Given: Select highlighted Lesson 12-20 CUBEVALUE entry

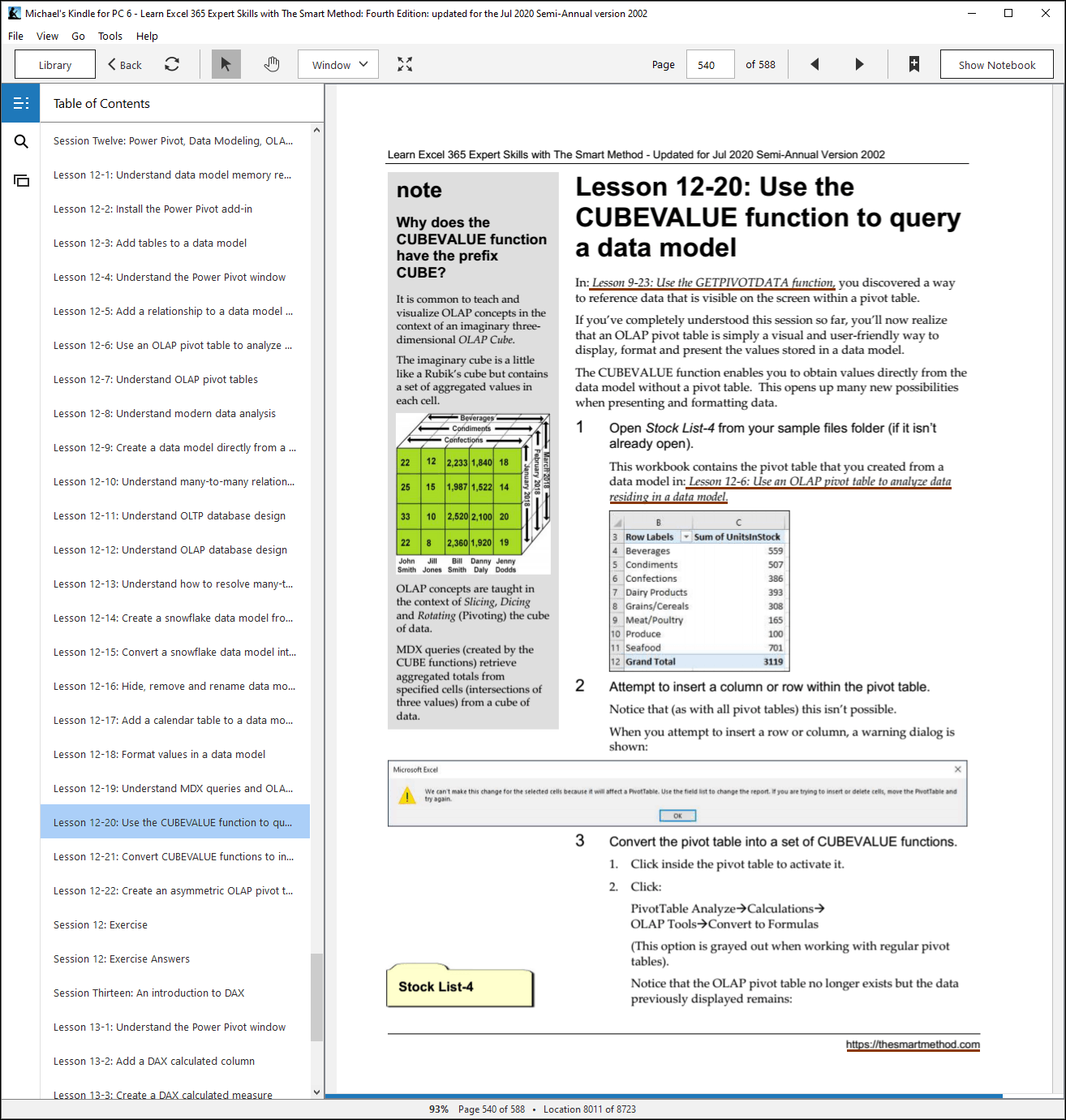Looking at the screenshot, I should coord(175,822).
